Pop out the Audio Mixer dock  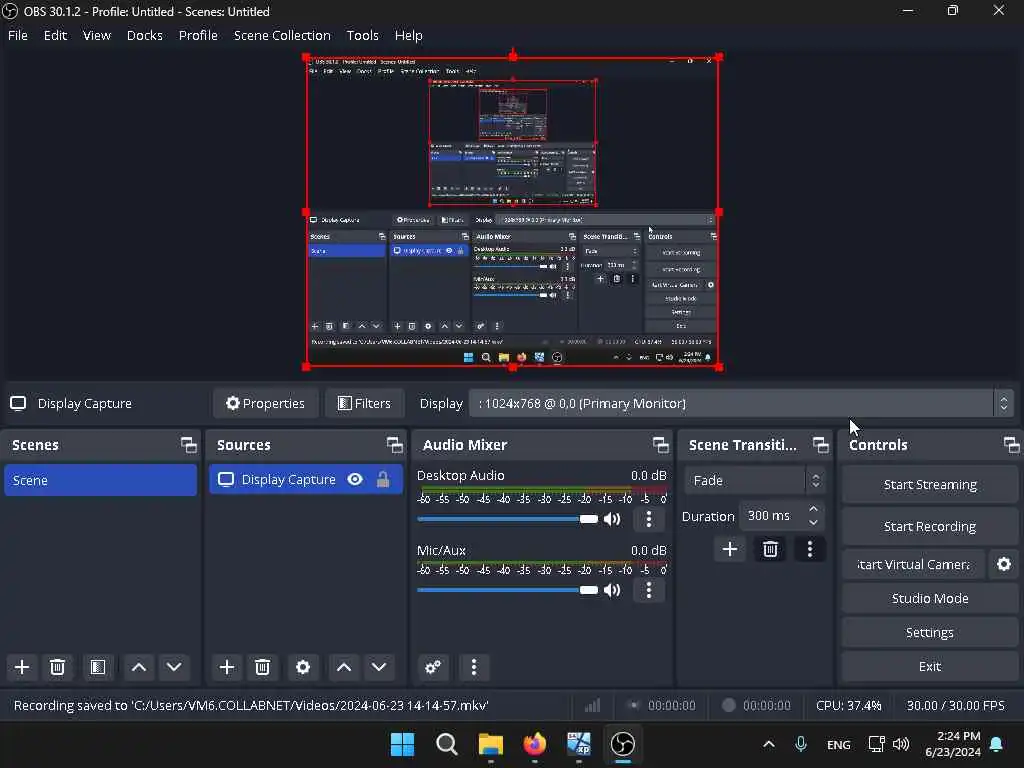pos(661,445)
